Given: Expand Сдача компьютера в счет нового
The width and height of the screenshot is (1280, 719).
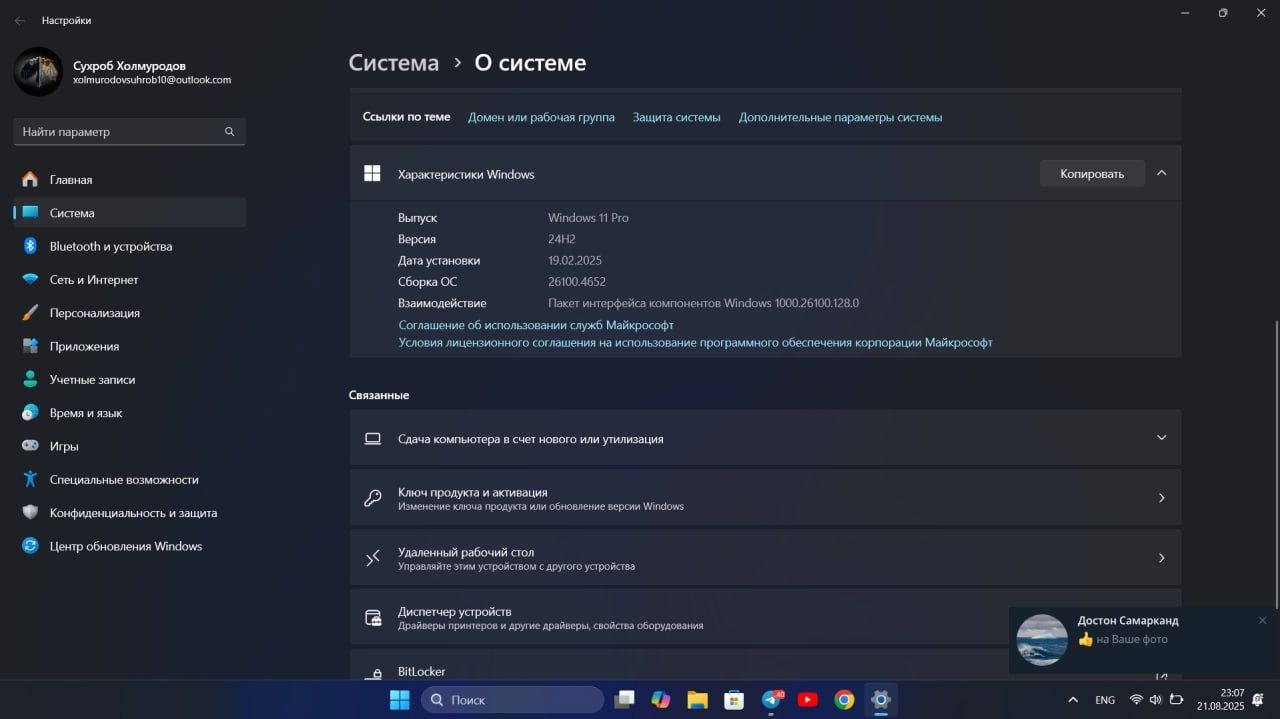Looking at the screenshot, I should pos(765,438).
